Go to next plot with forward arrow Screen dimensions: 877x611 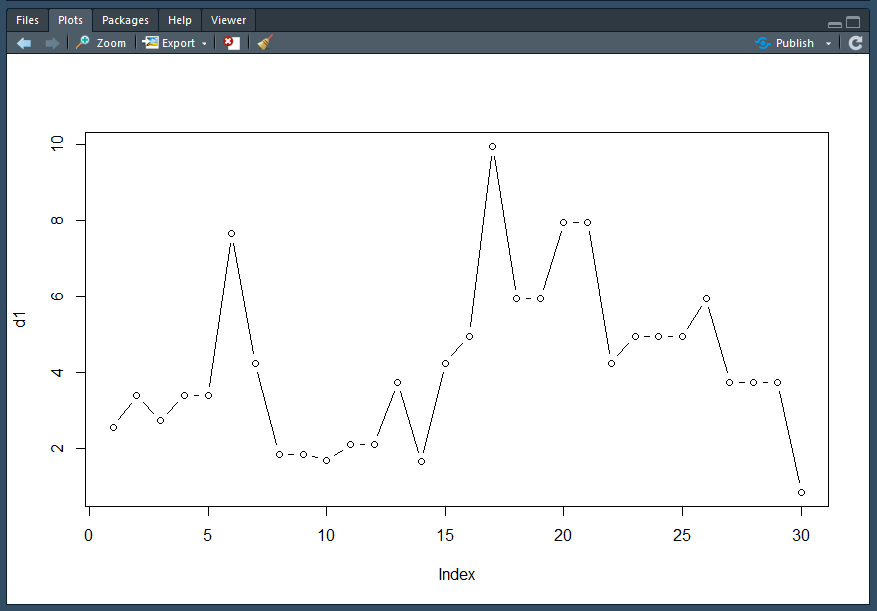(52, 43)
